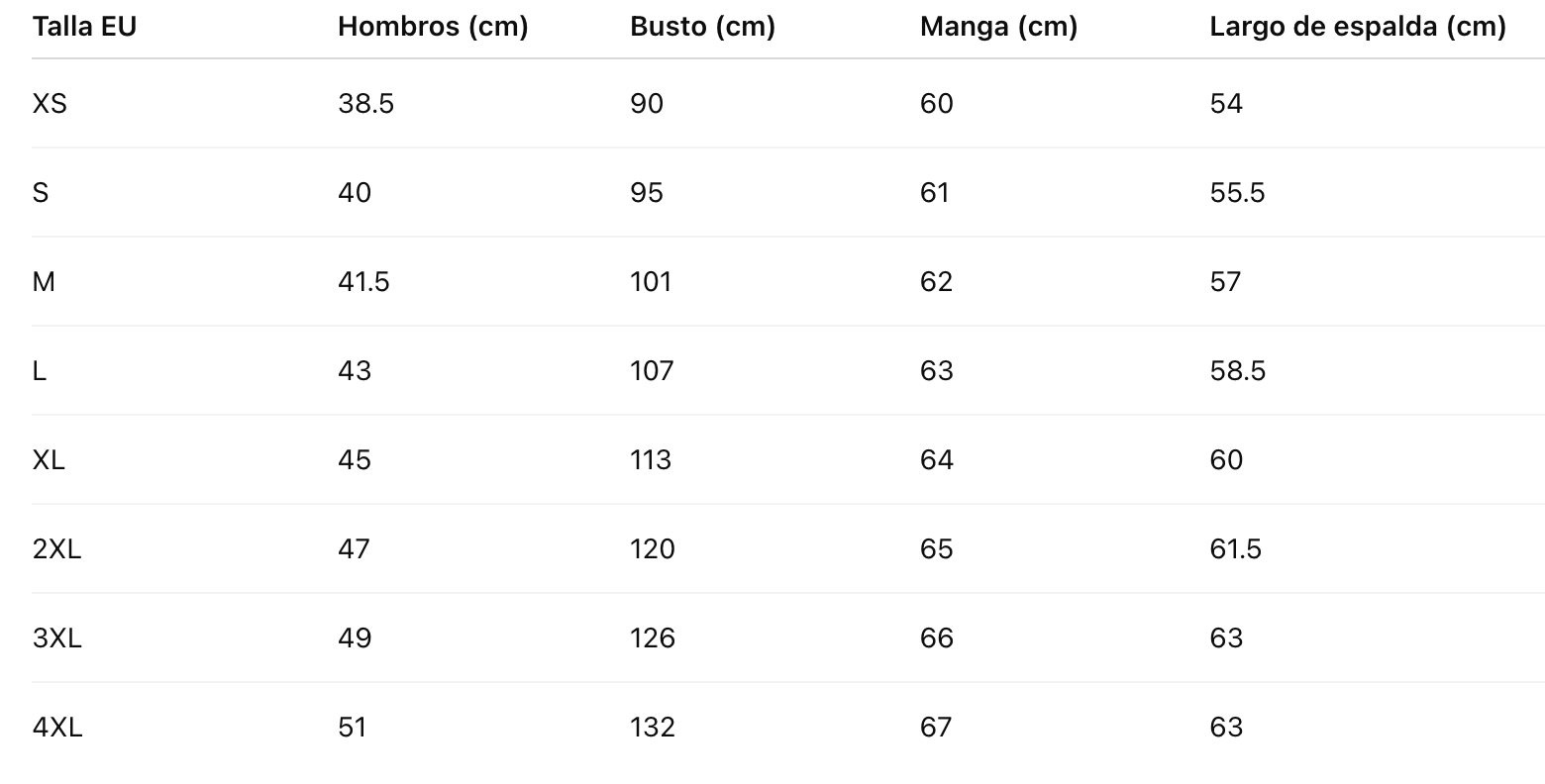Click the Hombros (cm) column header

(x=433, y=27)
